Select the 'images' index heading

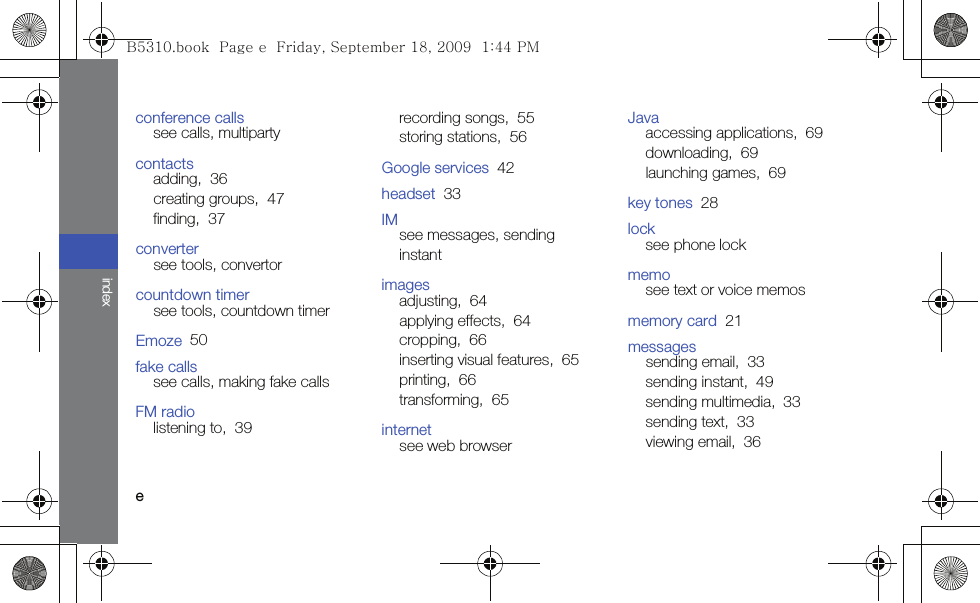click(405, 285)
